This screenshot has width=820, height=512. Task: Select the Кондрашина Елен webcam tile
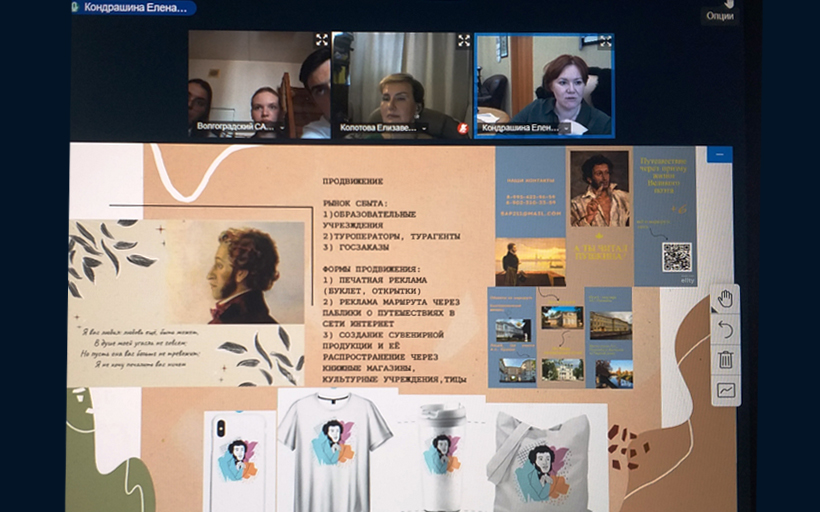click(x=544, y=86)
